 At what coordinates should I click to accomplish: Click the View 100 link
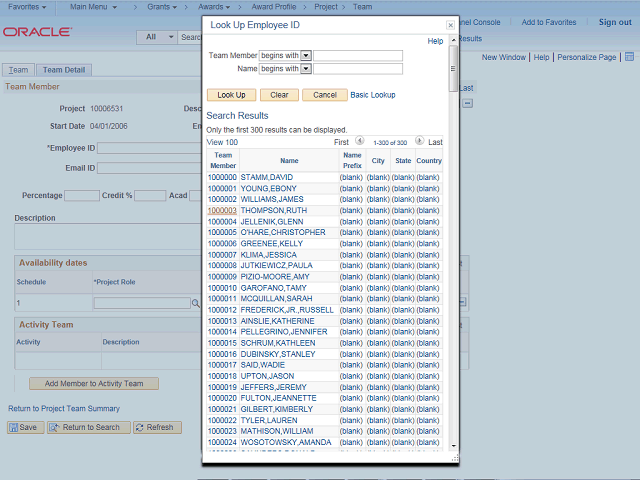point(222,142)
